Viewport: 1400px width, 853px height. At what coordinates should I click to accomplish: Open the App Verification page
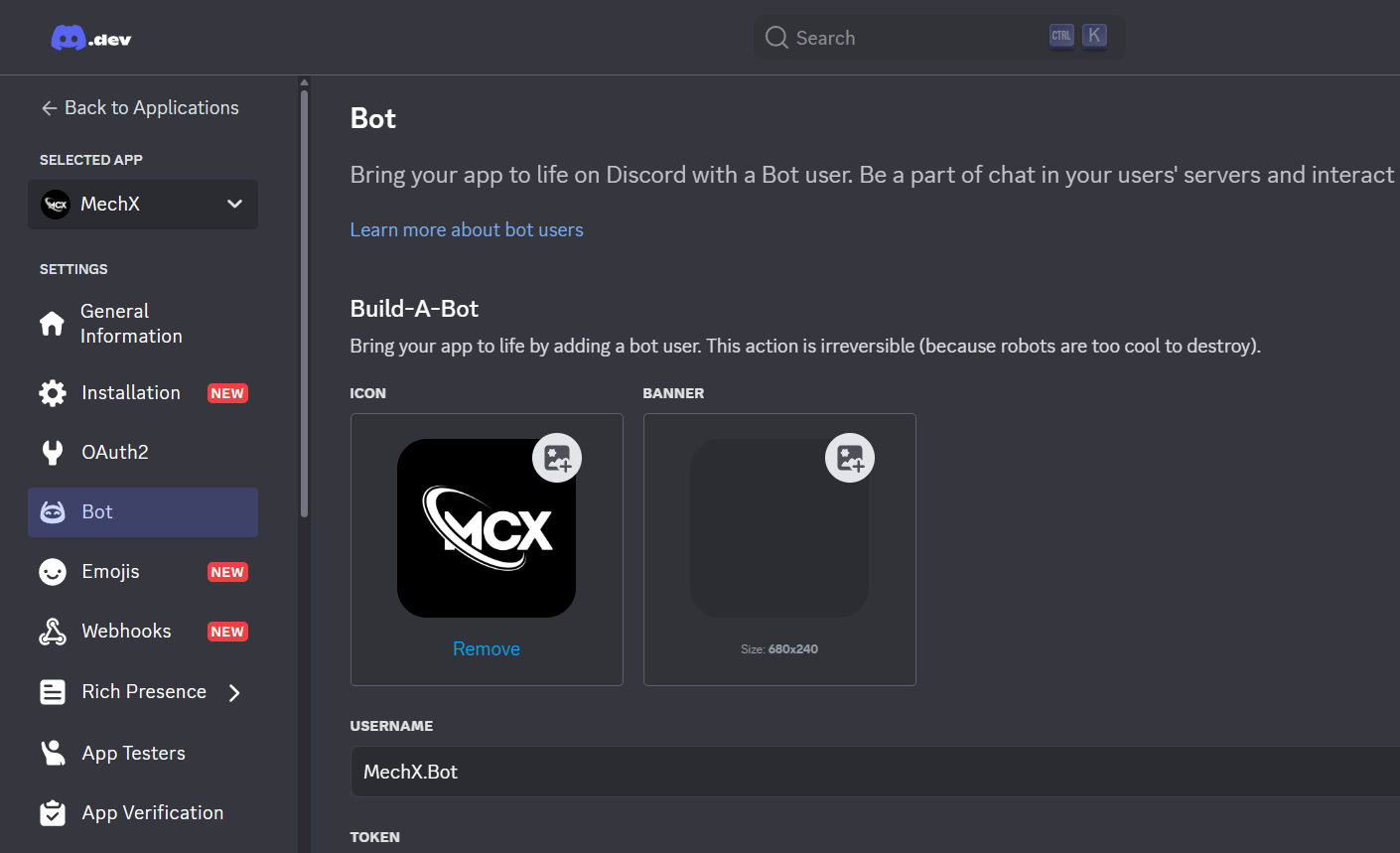point(152,812)
